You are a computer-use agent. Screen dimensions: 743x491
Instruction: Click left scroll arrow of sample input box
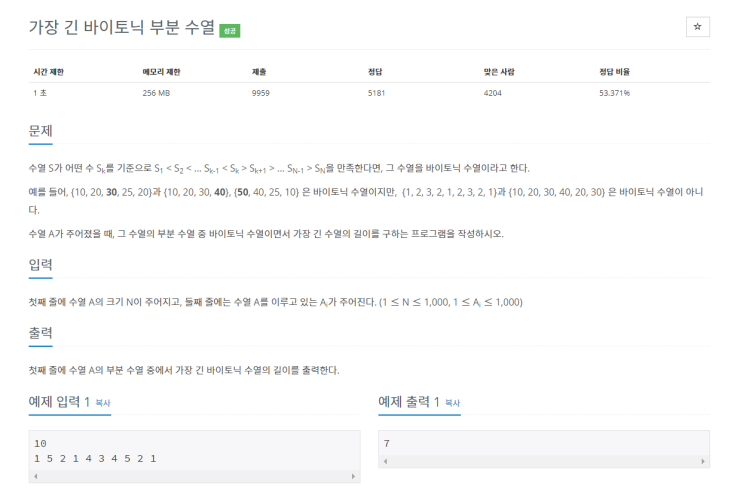coord(36,476)
